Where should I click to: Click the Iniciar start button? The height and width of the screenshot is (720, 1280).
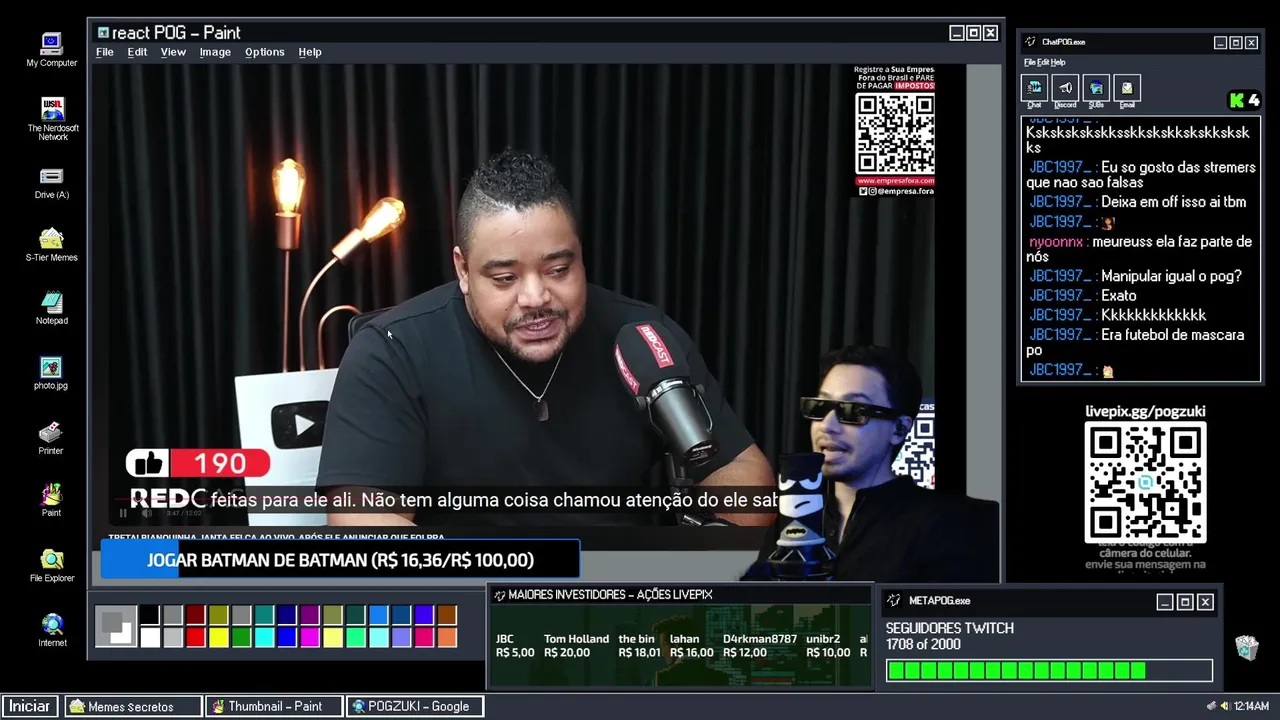(x=30, y=706)
